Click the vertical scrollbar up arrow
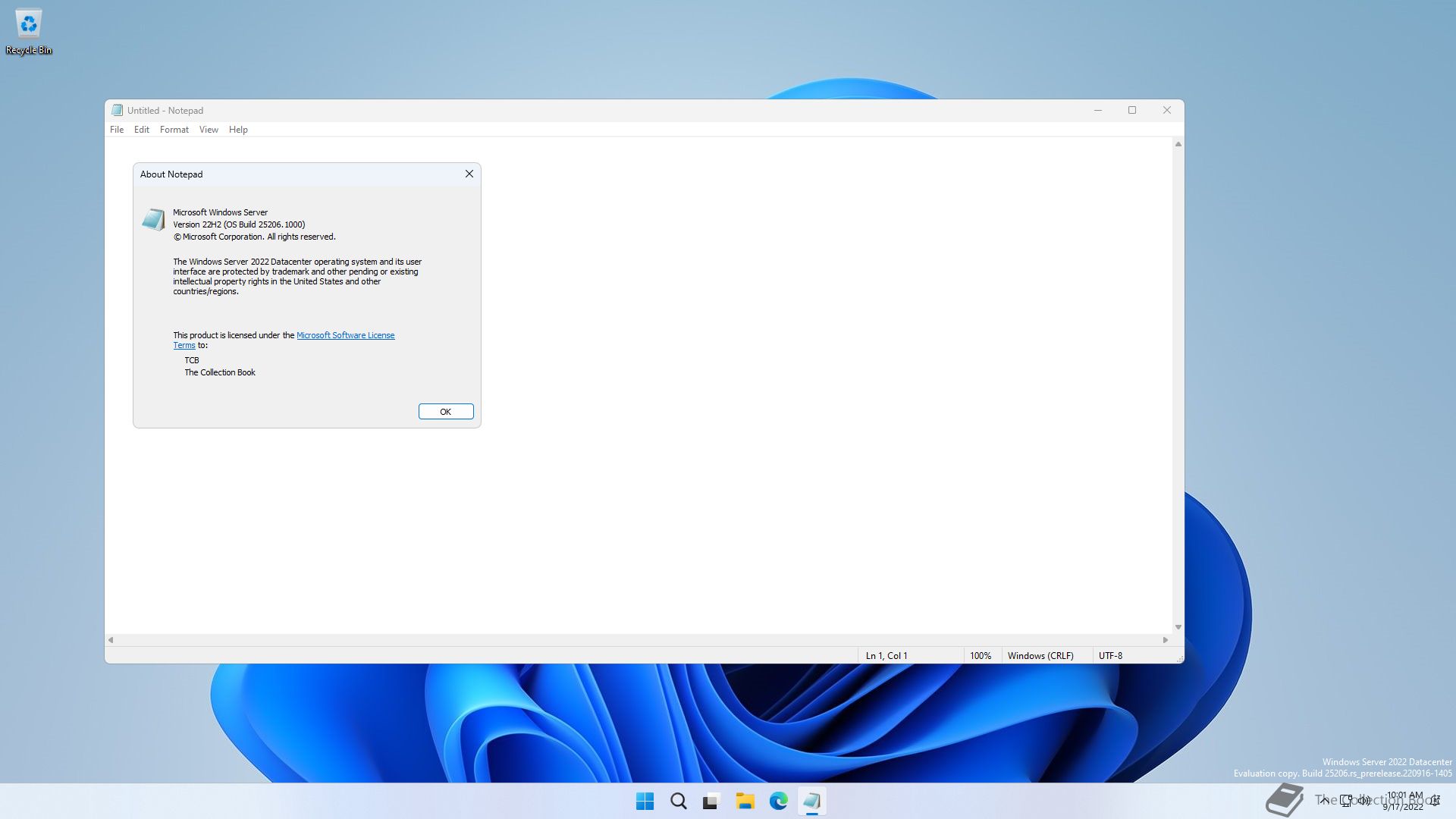The width and height of the screenshot is (1456, 819). (x=1178, y=144)
